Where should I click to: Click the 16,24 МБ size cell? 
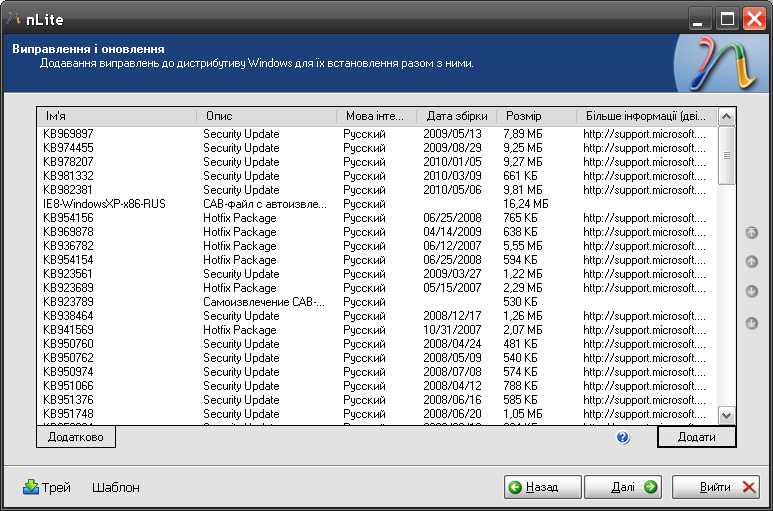pos(526,204)
